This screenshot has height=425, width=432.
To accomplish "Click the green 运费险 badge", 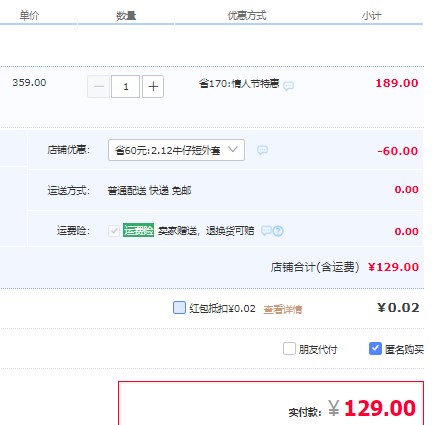I will coord(138,230).
